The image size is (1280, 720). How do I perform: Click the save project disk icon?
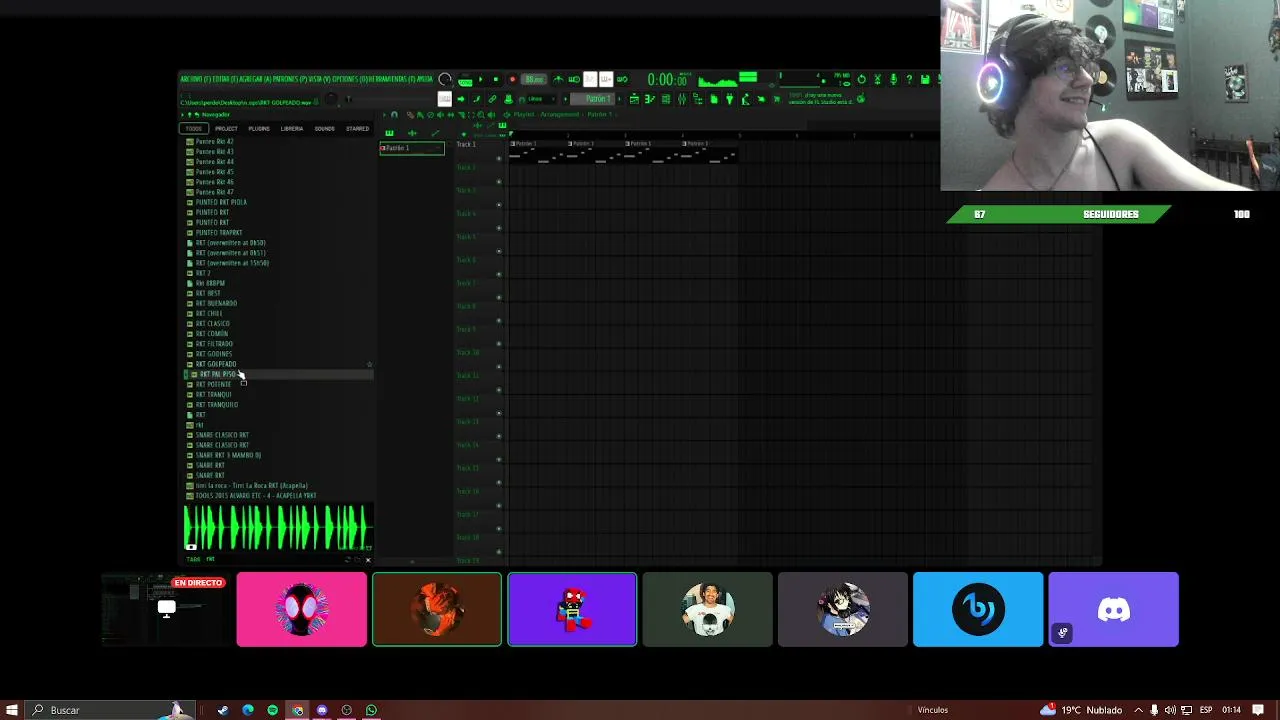point(927,79)
